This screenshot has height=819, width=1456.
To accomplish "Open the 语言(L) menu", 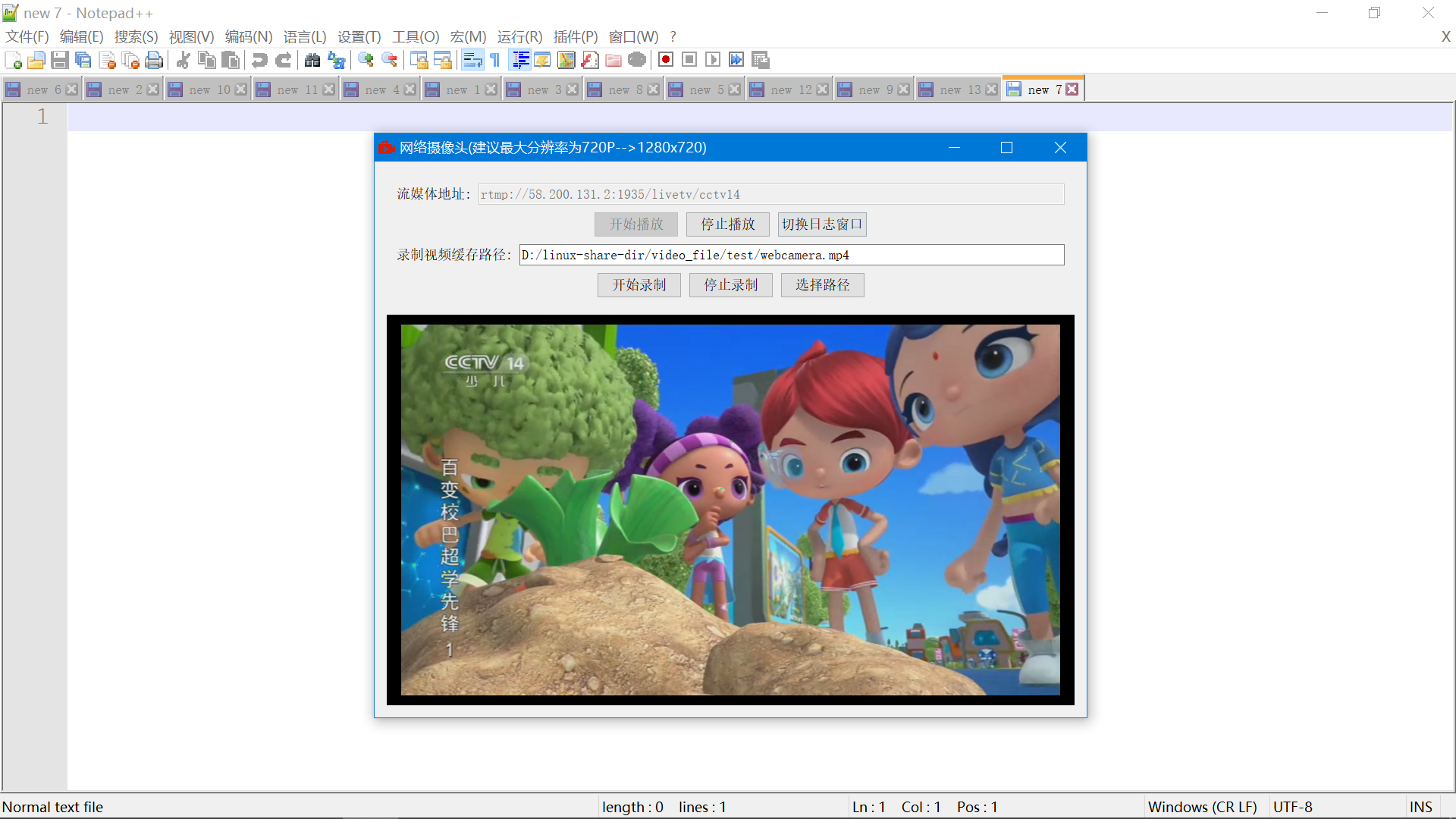I will (304, 36).
